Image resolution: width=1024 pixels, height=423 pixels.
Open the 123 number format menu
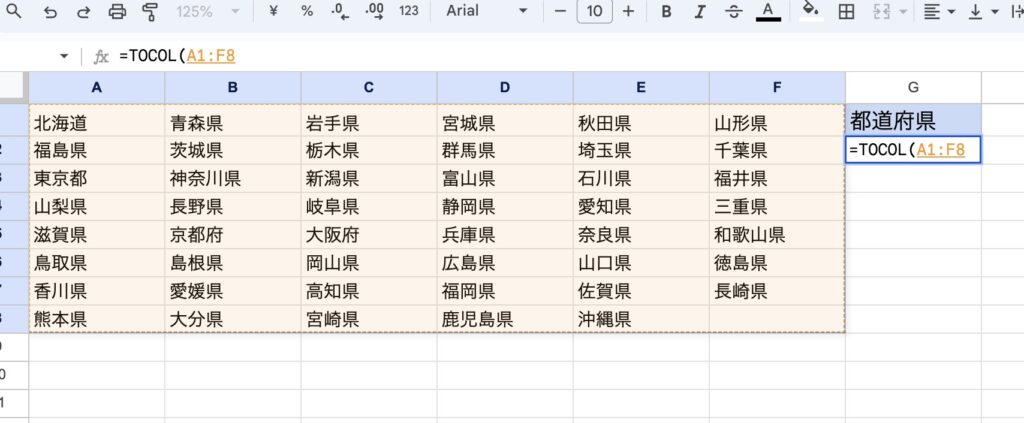[408, 11]
